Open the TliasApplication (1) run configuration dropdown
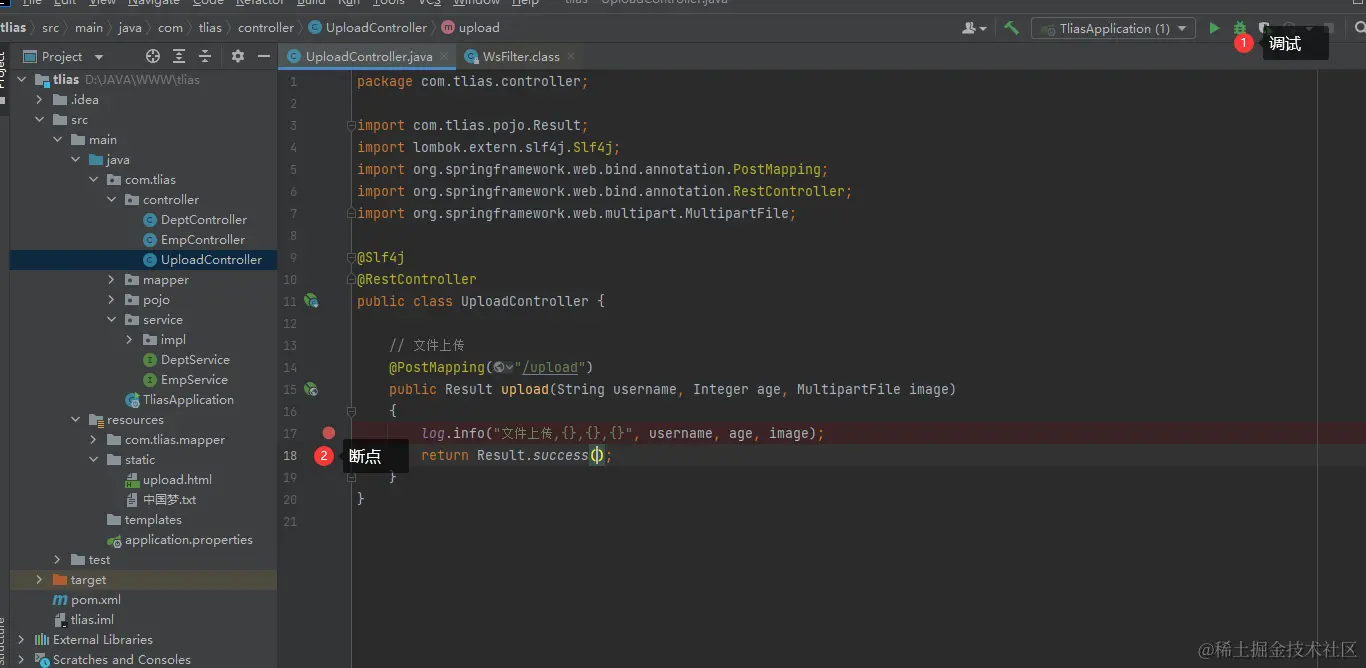Screen dimensions: 1366x668 click(1113, 28)
